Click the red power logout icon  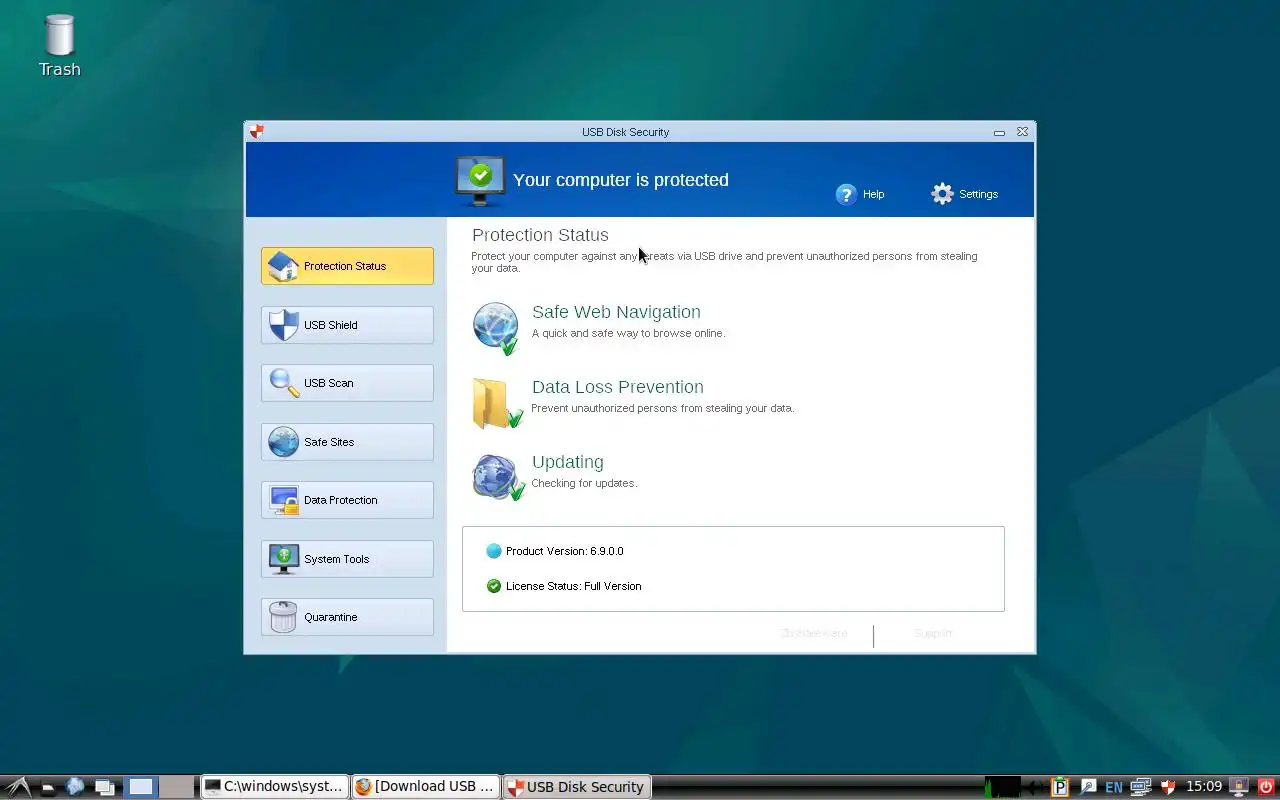click(x=1266, y=787)
